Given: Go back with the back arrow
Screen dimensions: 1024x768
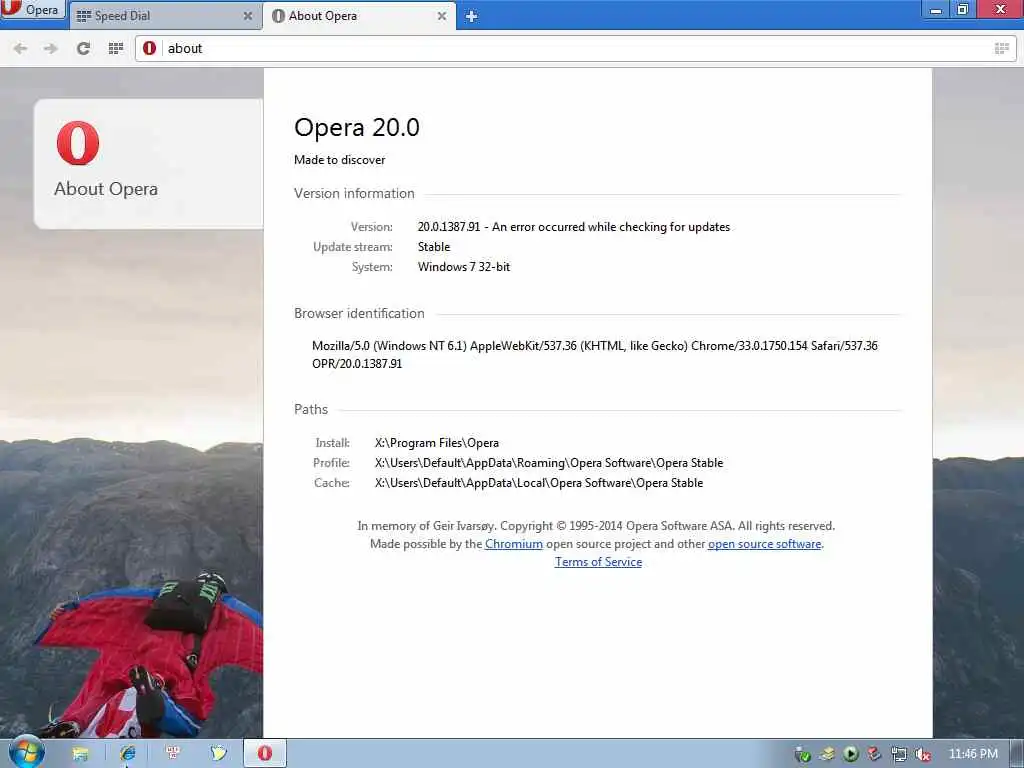Looking at the screenshot, I should point(20,48).
